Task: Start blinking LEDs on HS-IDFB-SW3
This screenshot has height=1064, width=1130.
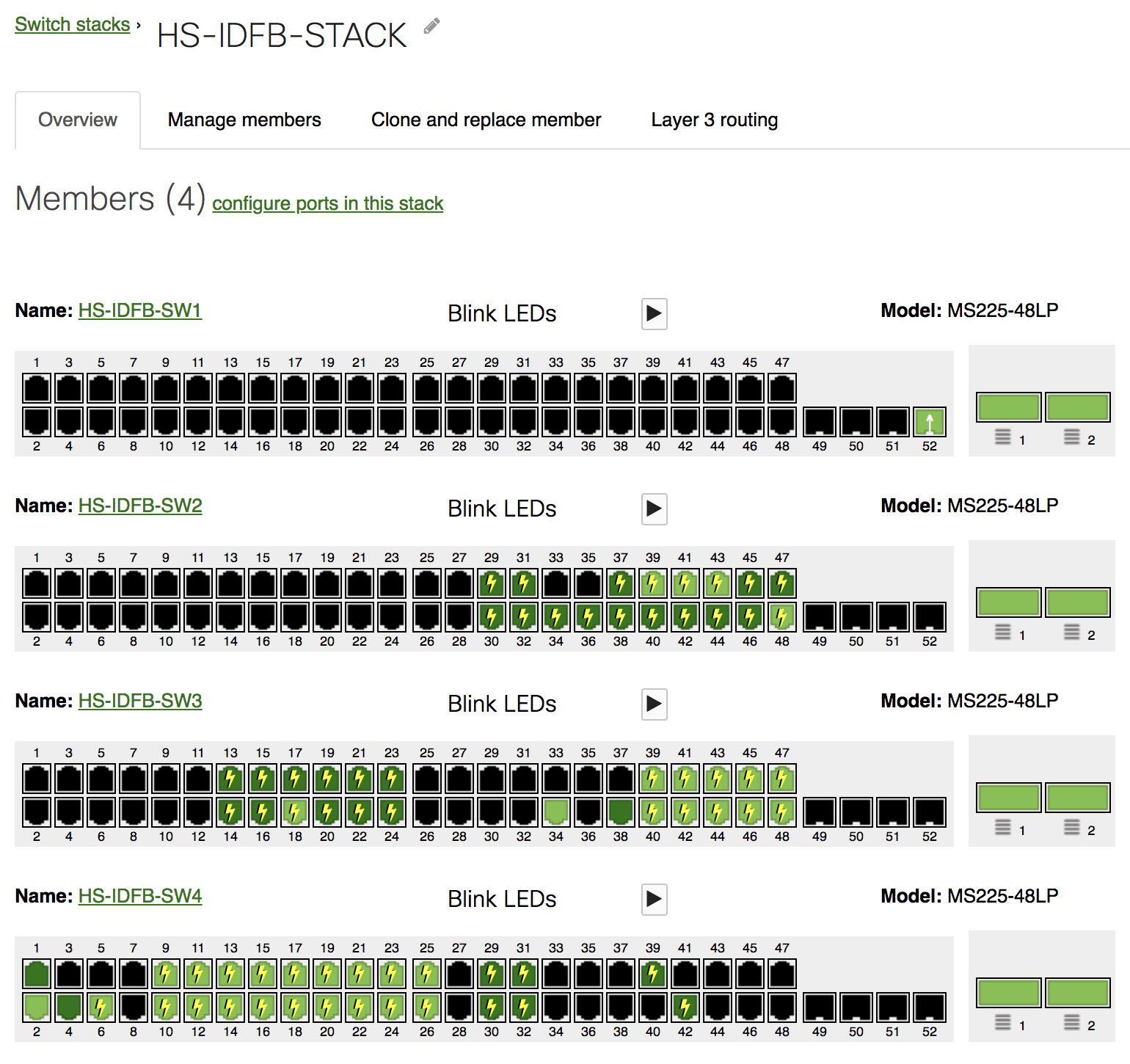Action: tap(654, 704)
